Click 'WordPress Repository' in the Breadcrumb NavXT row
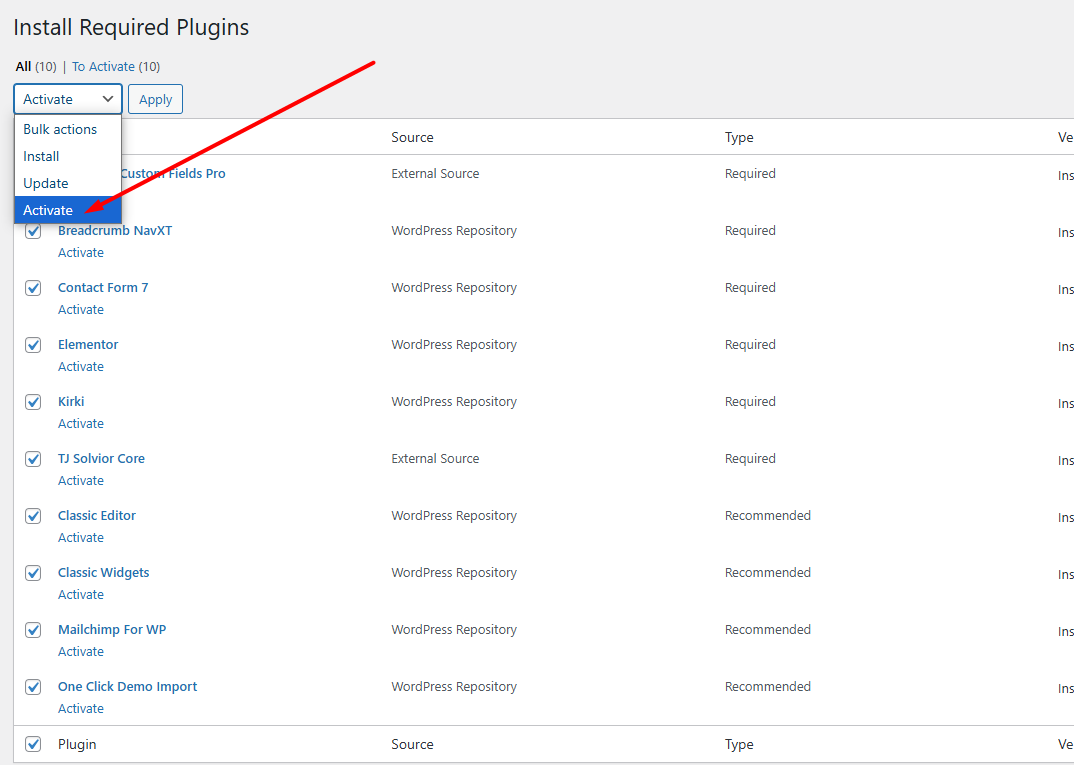This screenshot has width=1074, height=765. click(454, 231)
